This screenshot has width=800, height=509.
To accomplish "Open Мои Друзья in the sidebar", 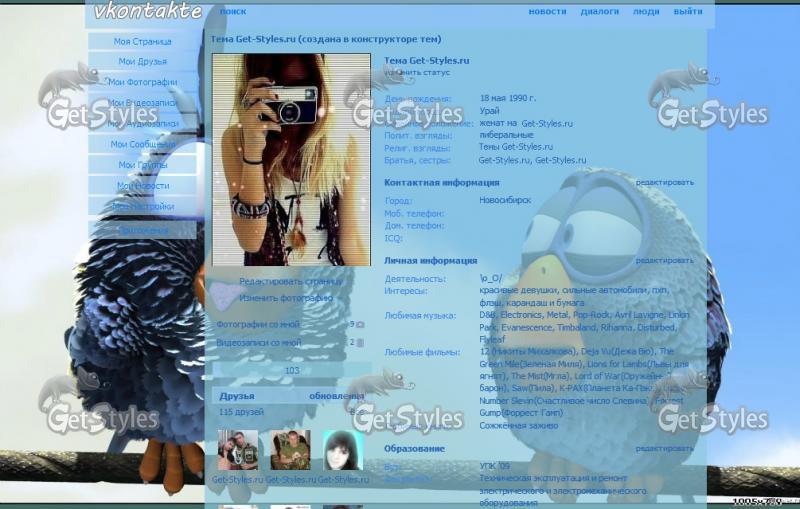I will [142, 61].
